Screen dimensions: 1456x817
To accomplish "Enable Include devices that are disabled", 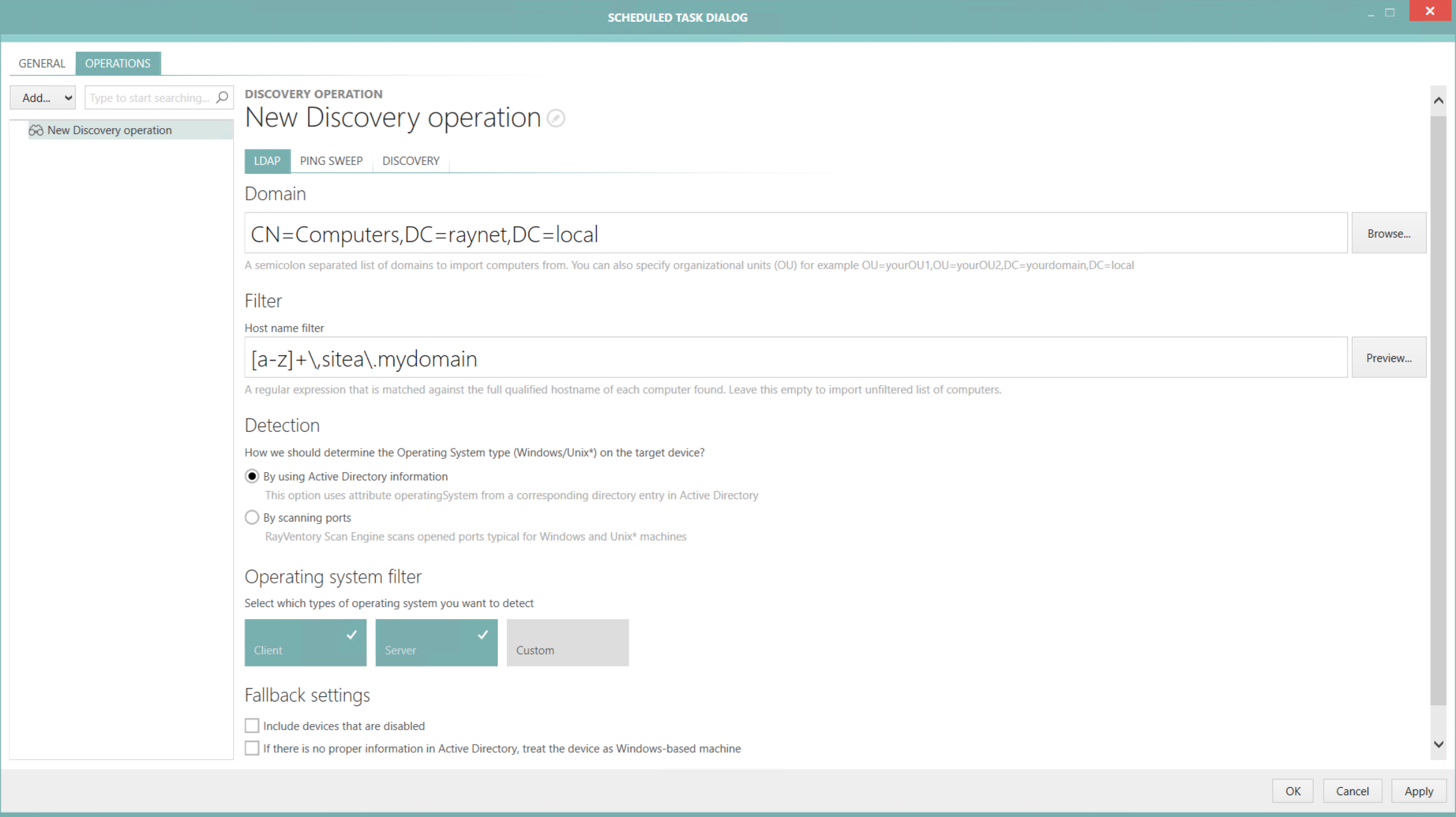I will tap(252, 725).
